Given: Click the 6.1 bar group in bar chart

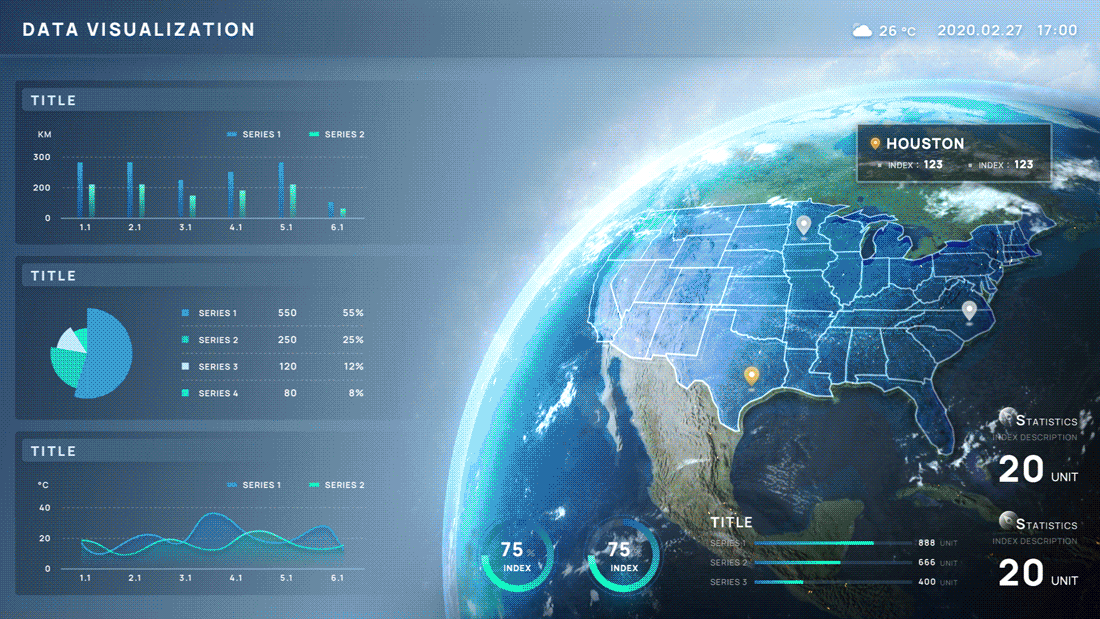Looking at the screenshot, I should pos(337,209).
